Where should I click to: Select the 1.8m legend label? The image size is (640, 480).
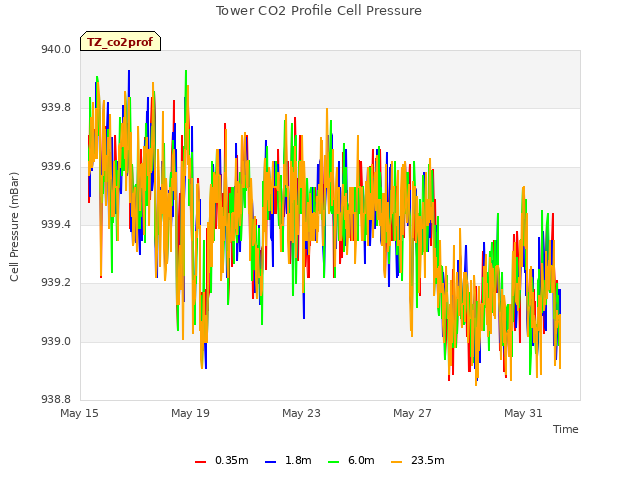click(298, 460)
